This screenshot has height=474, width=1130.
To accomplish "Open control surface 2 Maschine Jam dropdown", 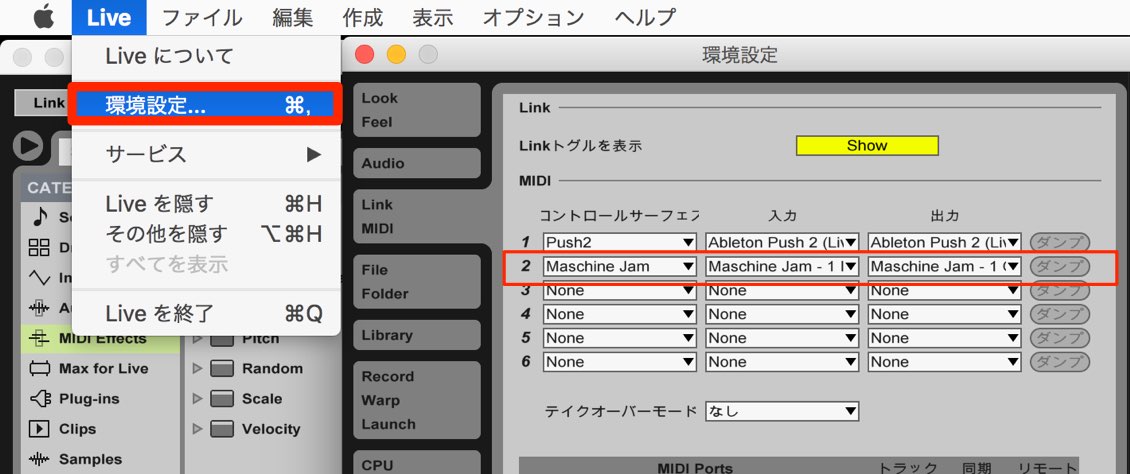I will click(x=620, y=267).
